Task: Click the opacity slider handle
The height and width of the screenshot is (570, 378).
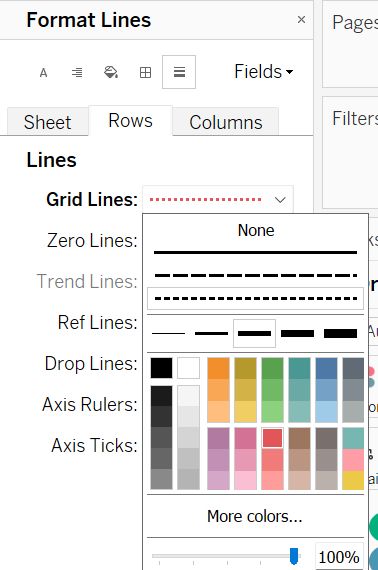Action: pyautogui.click(x=294, y=556)
